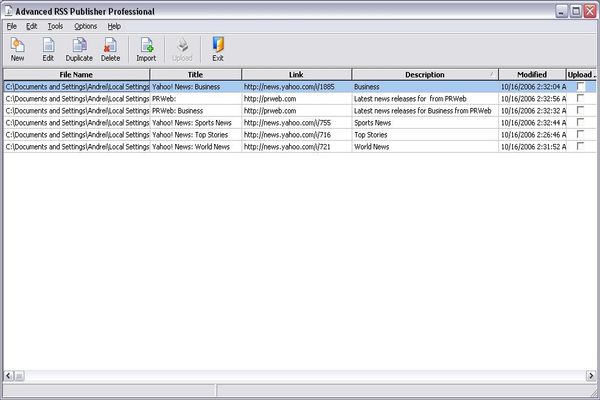This screenshot has height=400, width=600.
Task: Open the File menu
Action: coord(11,26)
